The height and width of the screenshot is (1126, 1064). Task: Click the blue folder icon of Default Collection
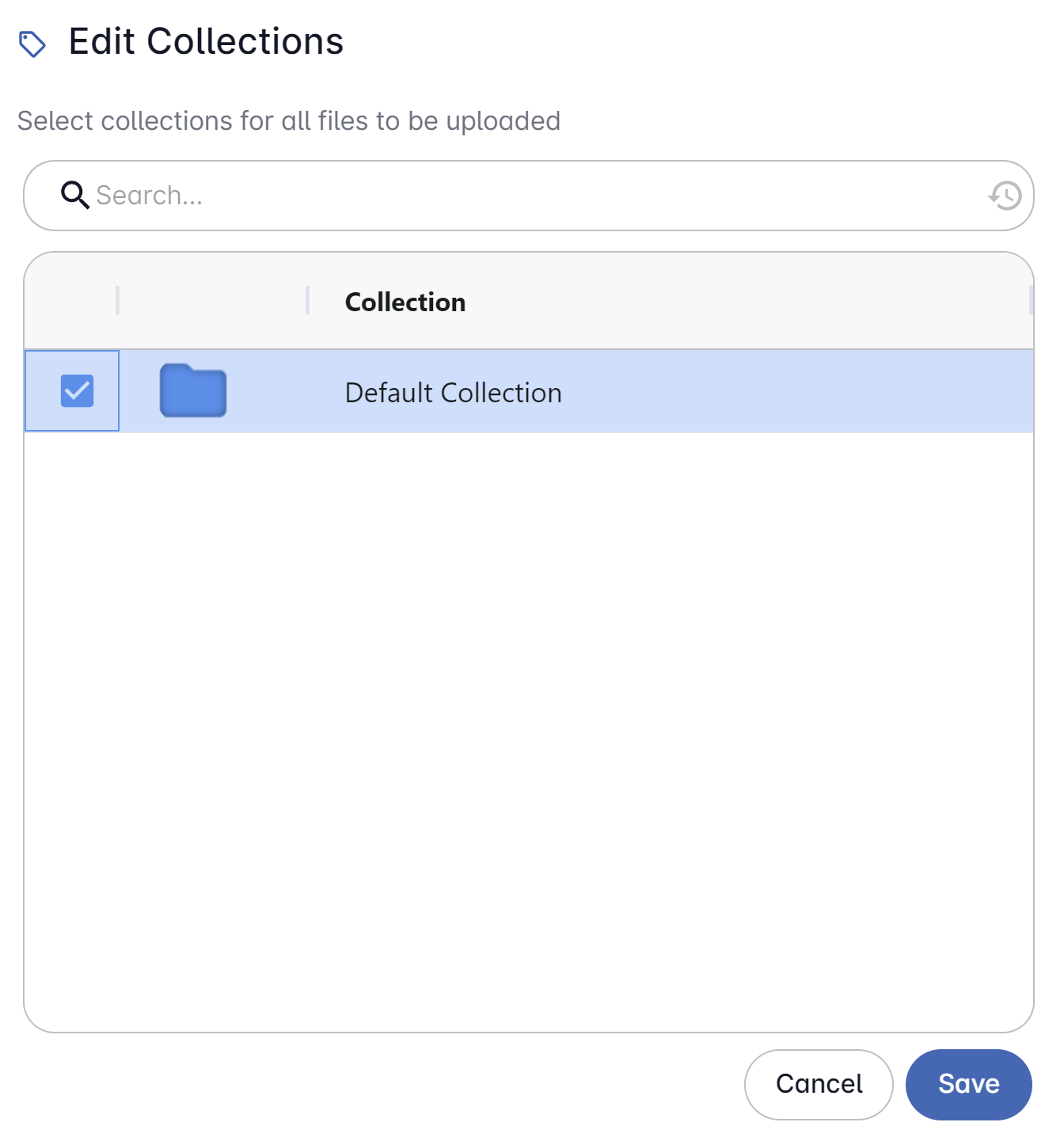coord(193,390)
